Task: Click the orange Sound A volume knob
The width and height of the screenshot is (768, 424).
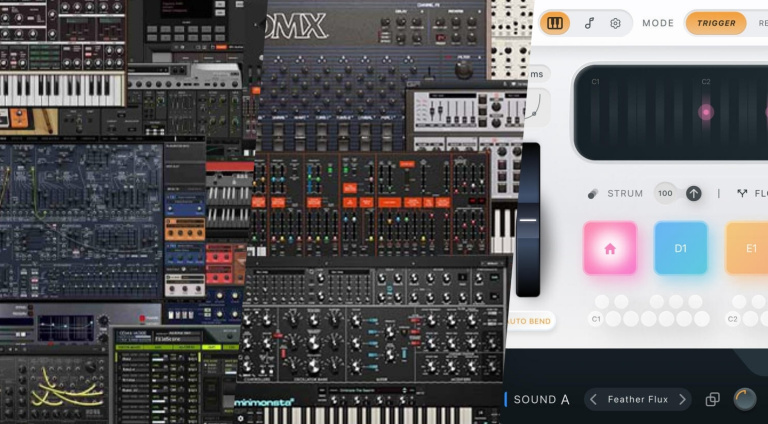Action: [745, 399]
